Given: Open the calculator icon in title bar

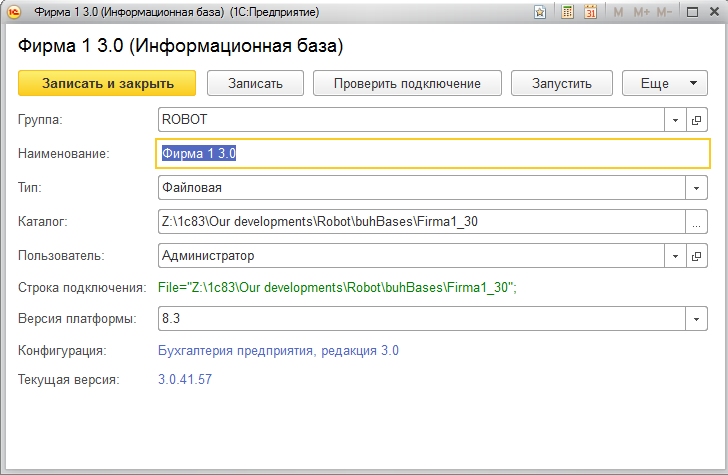Looking at the screenshot, I should click(x=567, y=12).
